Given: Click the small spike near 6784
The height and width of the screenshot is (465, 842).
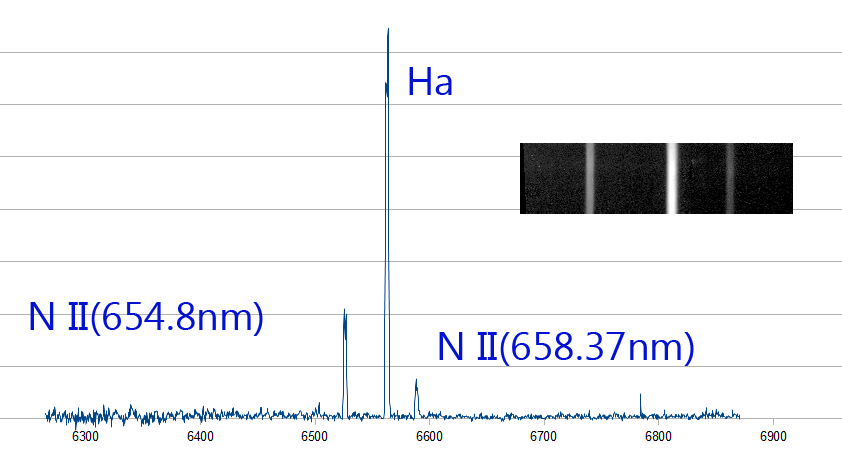Looking at the screenshot, I should [640, 406].
